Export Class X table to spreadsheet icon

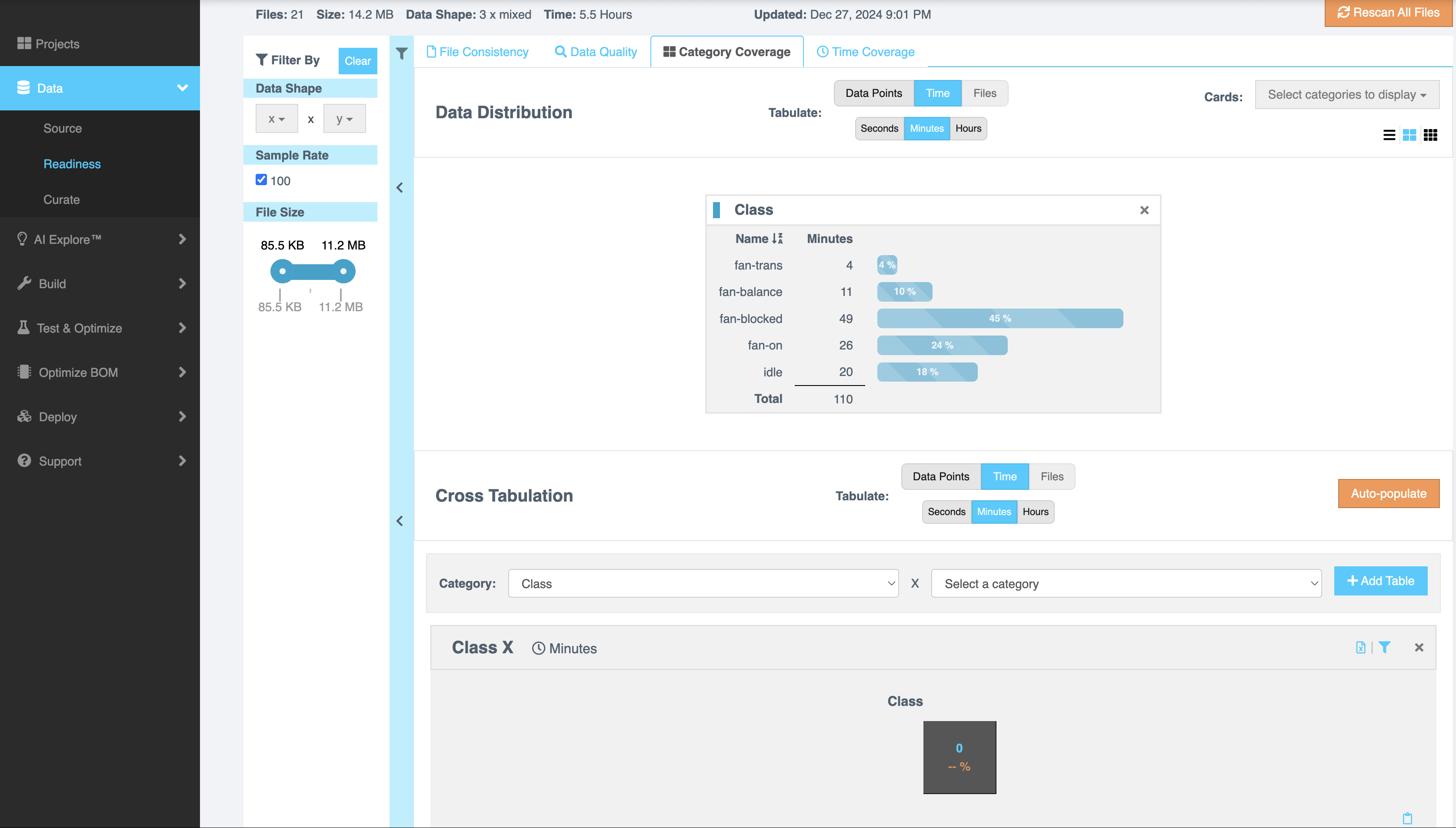coord(1360,647)
